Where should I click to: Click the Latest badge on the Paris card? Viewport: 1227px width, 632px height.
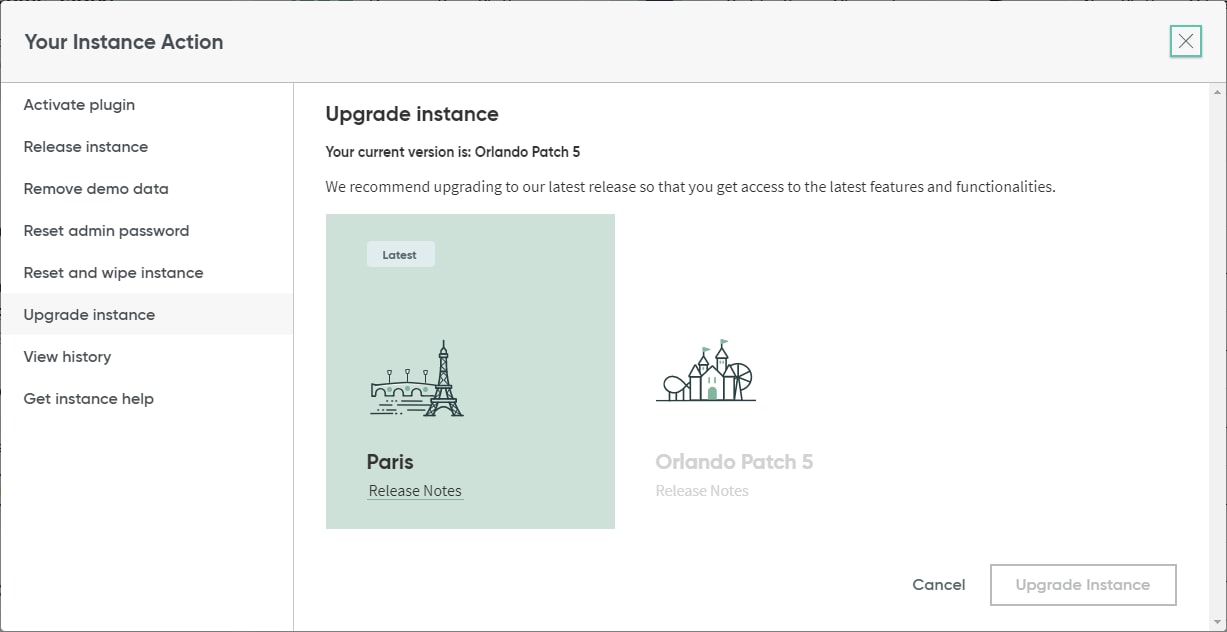coord(400,254)
